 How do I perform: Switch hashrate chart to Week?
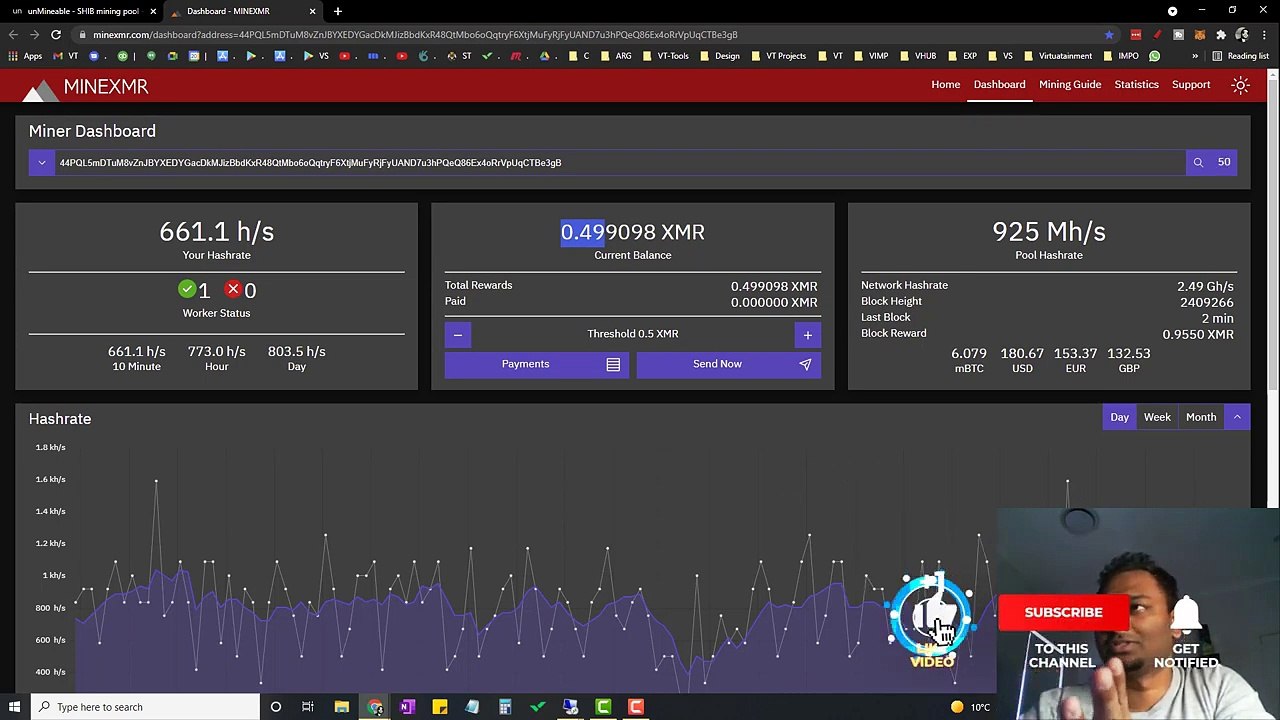click(1157, 417)
